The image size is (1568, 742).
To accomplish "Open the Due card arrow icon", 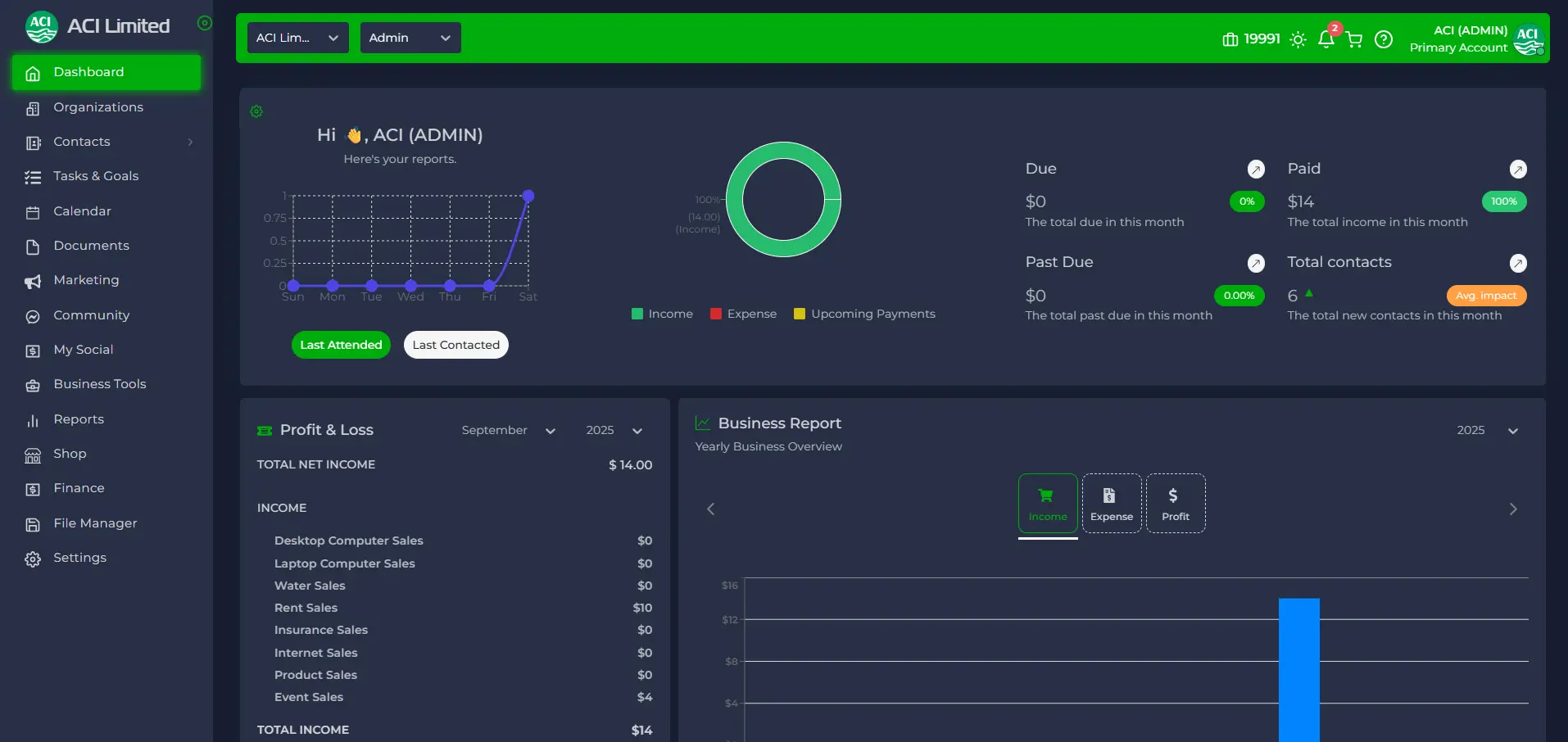I will coord(1255,170).
